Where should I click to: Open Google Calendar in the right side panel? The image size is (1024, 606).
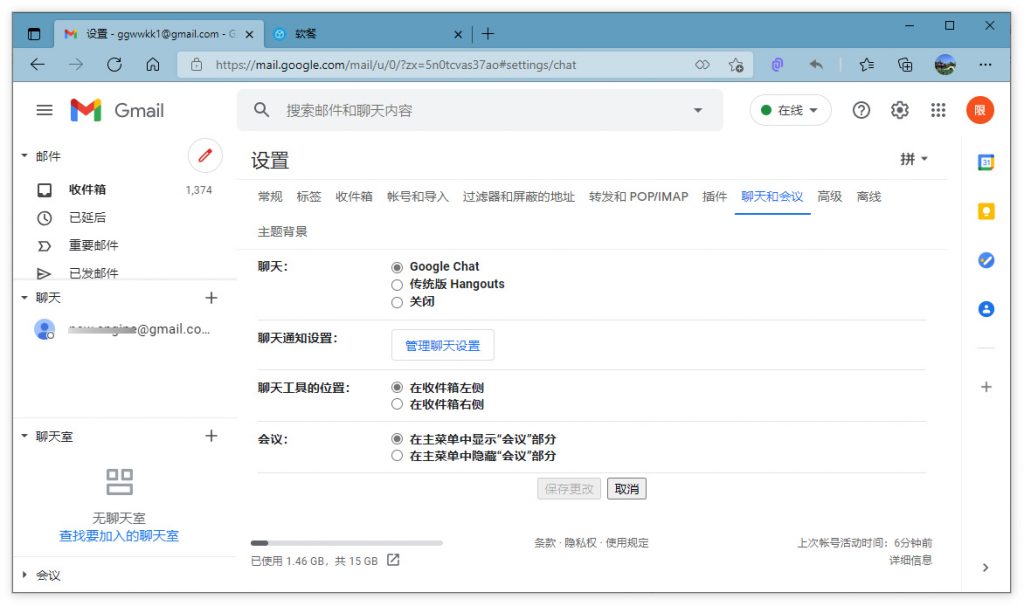click(986, 160)
